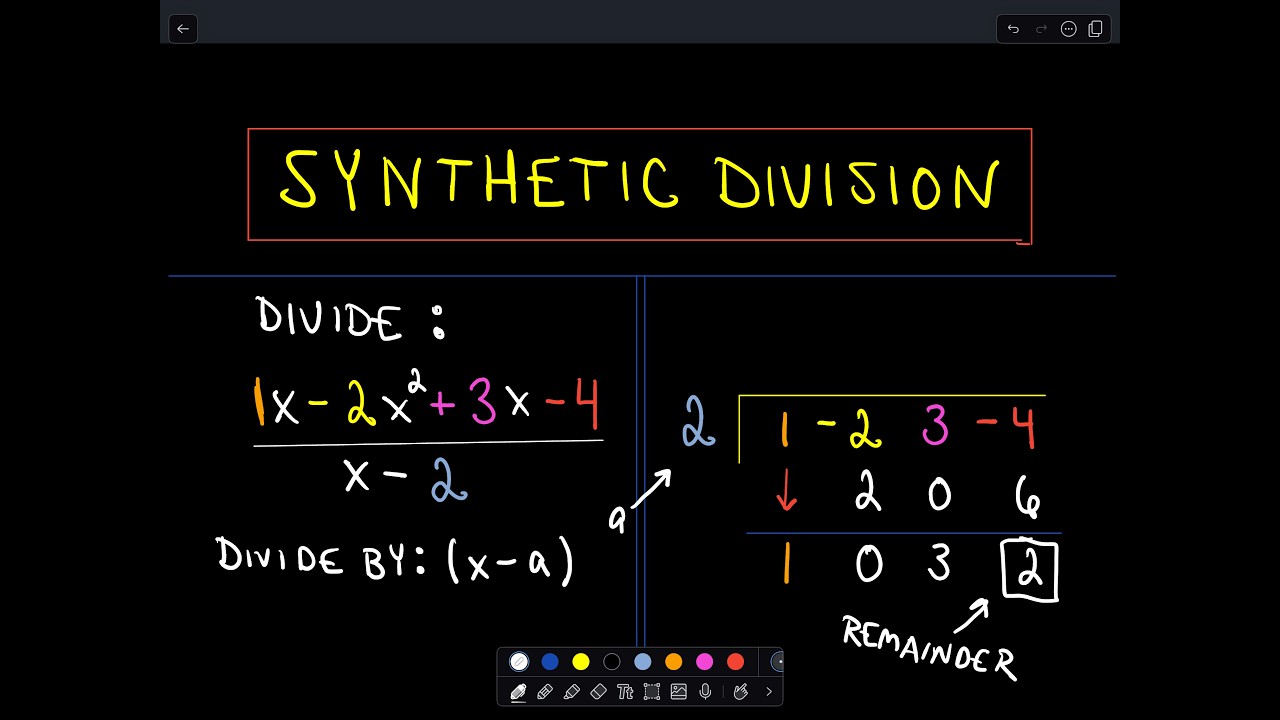
Task: Undo the last stroke
Action: click(1013, 29)
